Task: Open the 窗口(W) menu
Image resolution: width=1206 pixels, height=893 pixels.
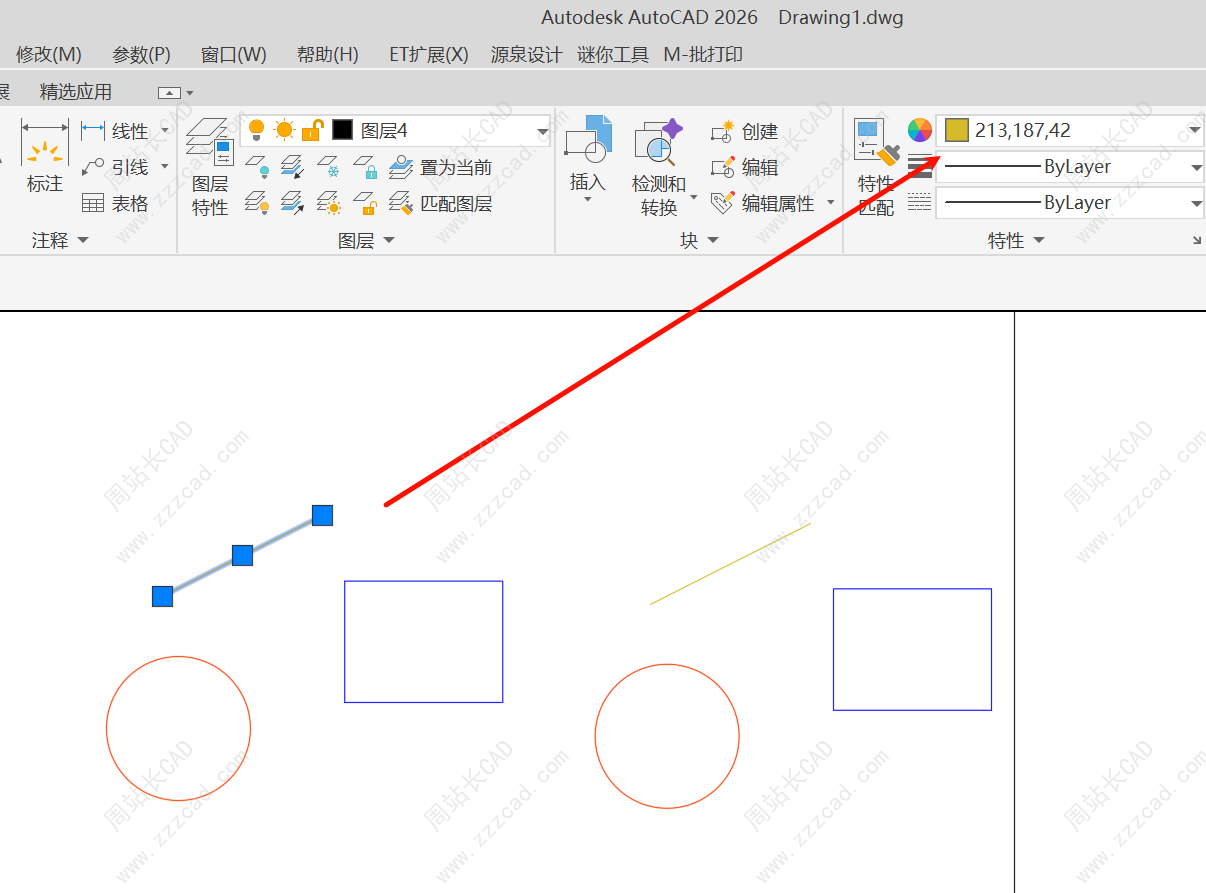Action: pos(233,54)
